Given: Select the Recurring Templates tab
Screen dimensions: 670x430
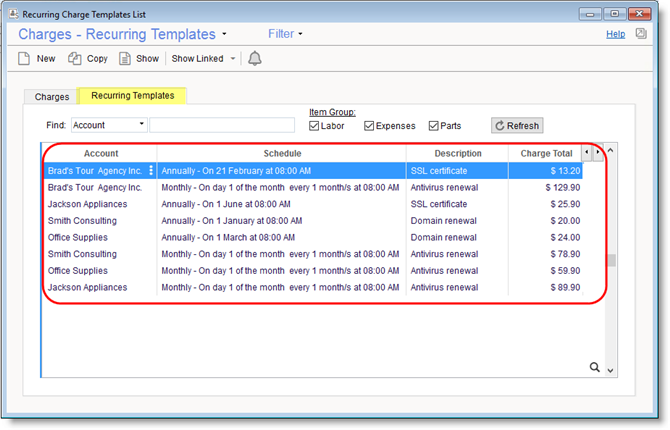Looking at the screenshot, I should coord(133,96).
